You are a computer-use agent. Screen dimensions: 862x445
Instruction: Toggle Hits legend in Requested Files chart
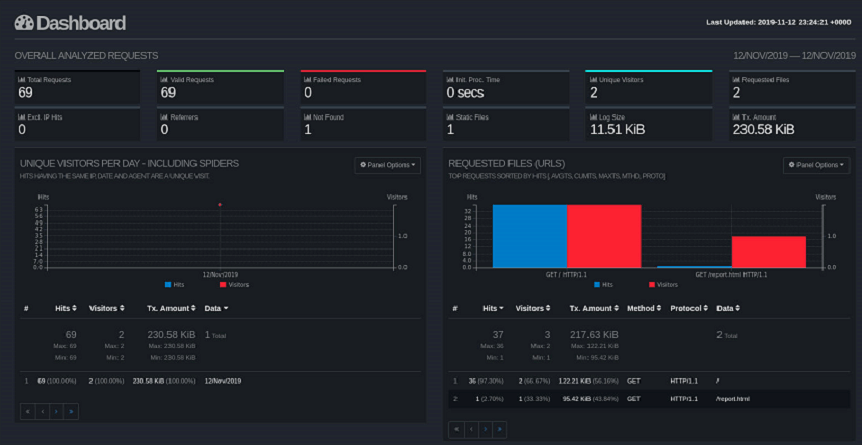603,284
